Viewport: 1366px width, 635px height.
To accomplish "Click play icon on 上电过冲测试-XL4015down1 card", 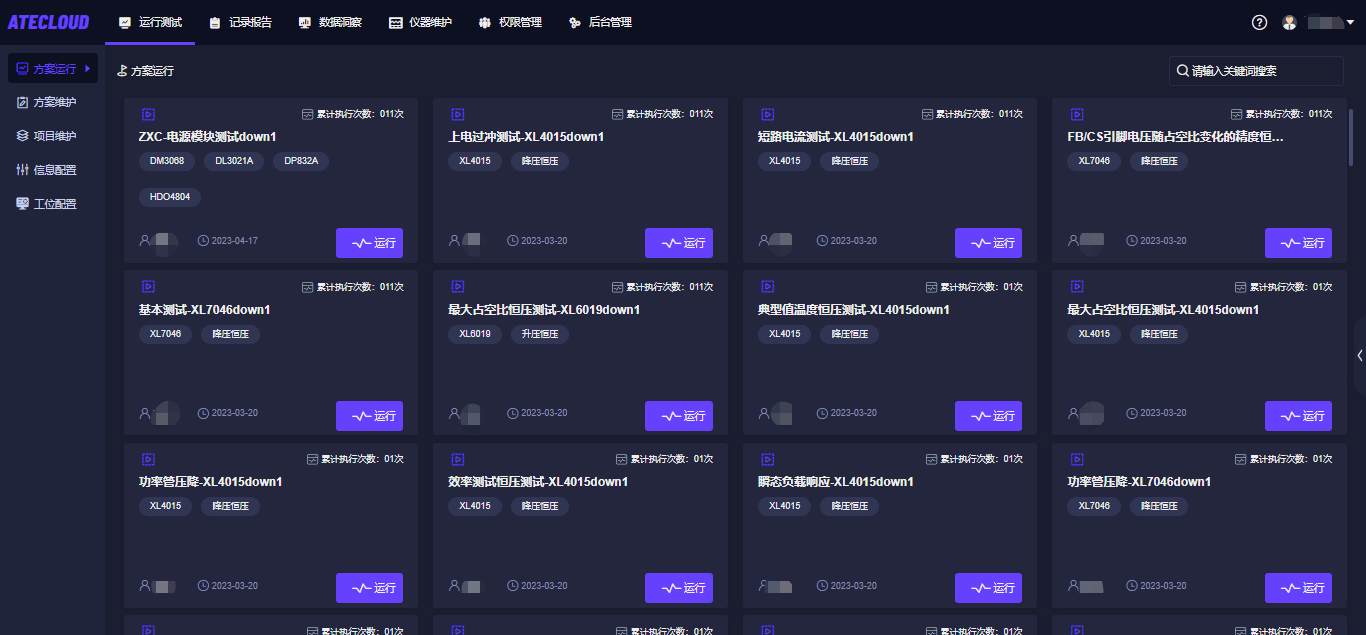I will [458, 114].
